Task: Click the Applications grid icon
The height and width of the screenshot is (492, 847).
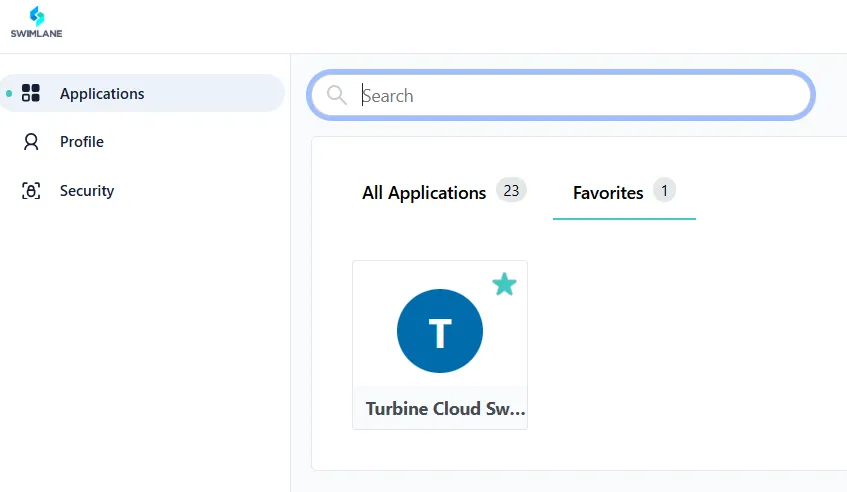Action: pyautogui.click(x=31, y=93)
